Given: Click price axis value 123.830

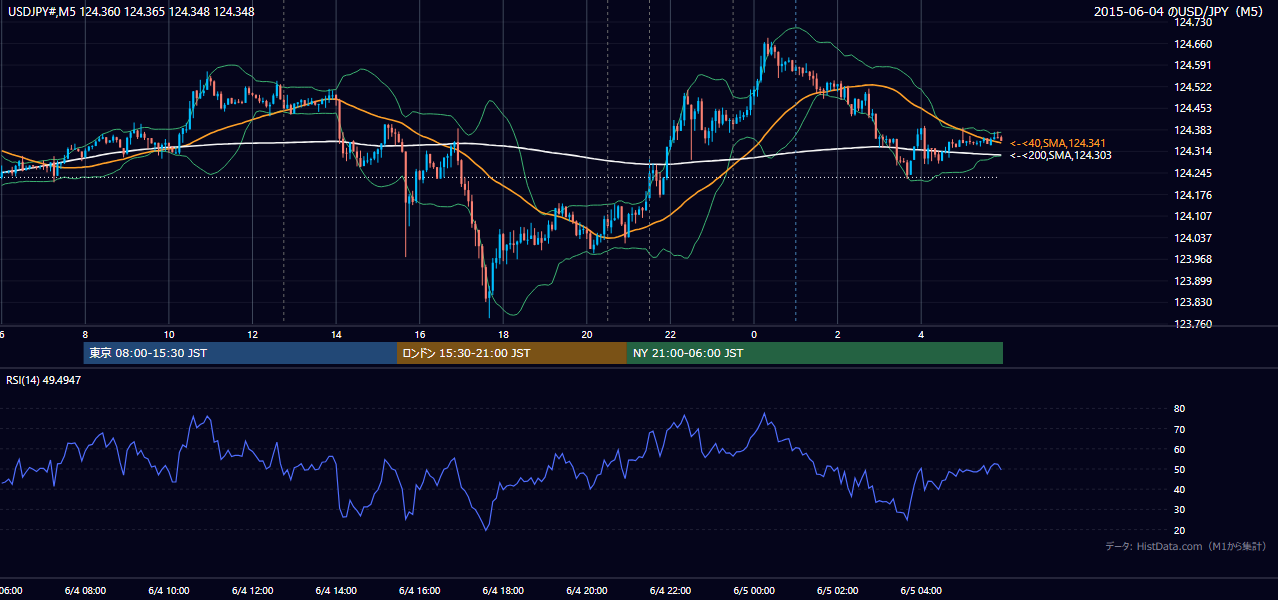Looking at the screenshot, I should point(1194,302).
